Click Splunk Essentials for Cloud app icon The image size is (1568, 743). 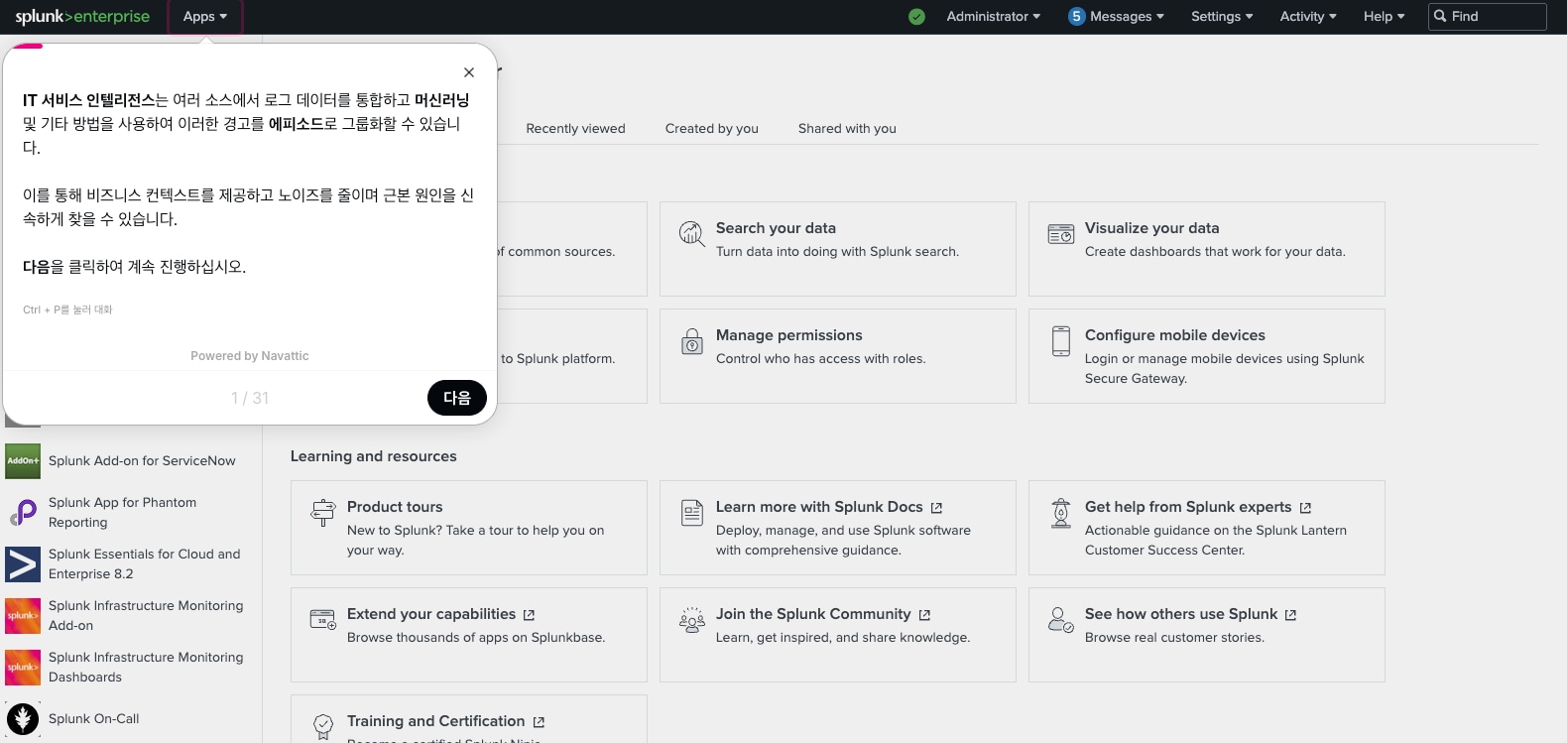tap(23, 564)
